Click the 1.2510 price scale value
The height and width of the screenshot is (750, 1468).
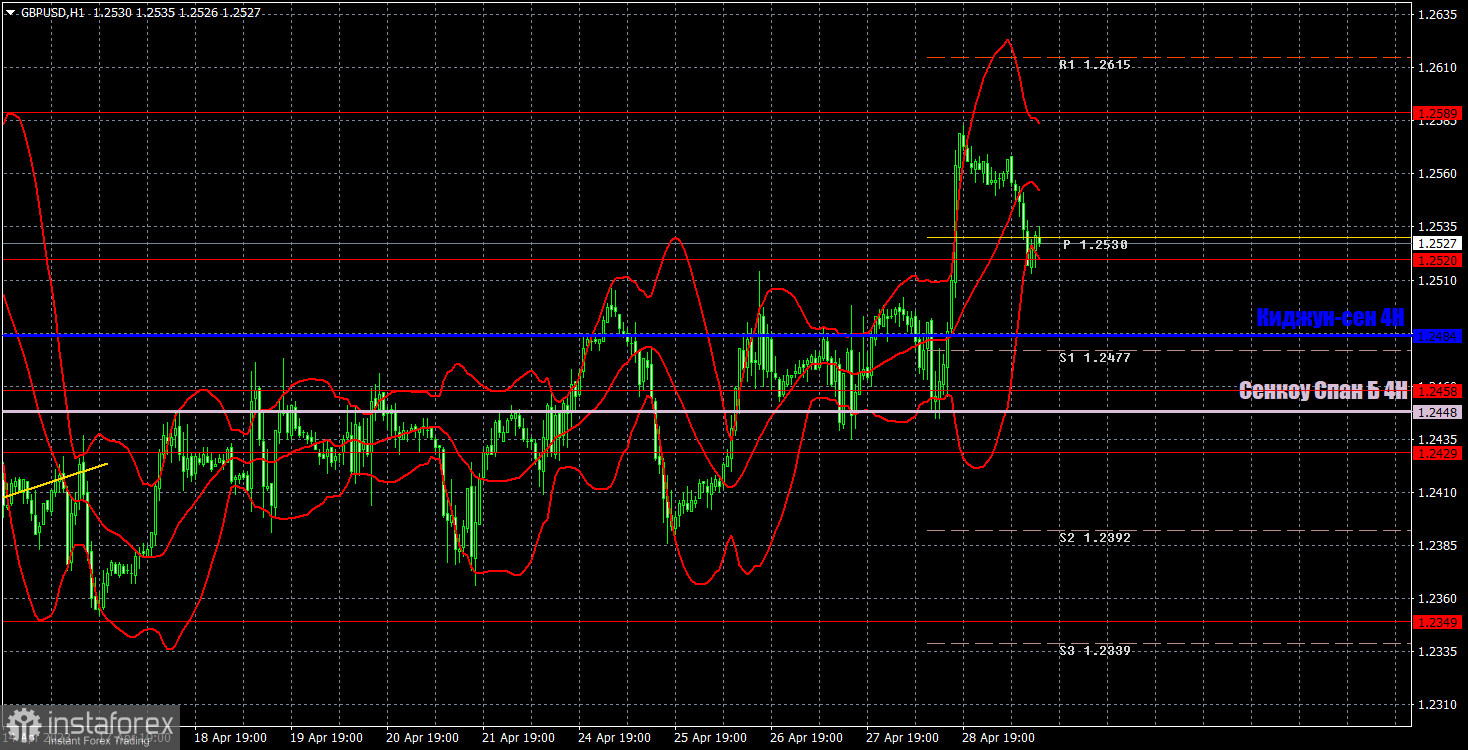click(1436, 281)
